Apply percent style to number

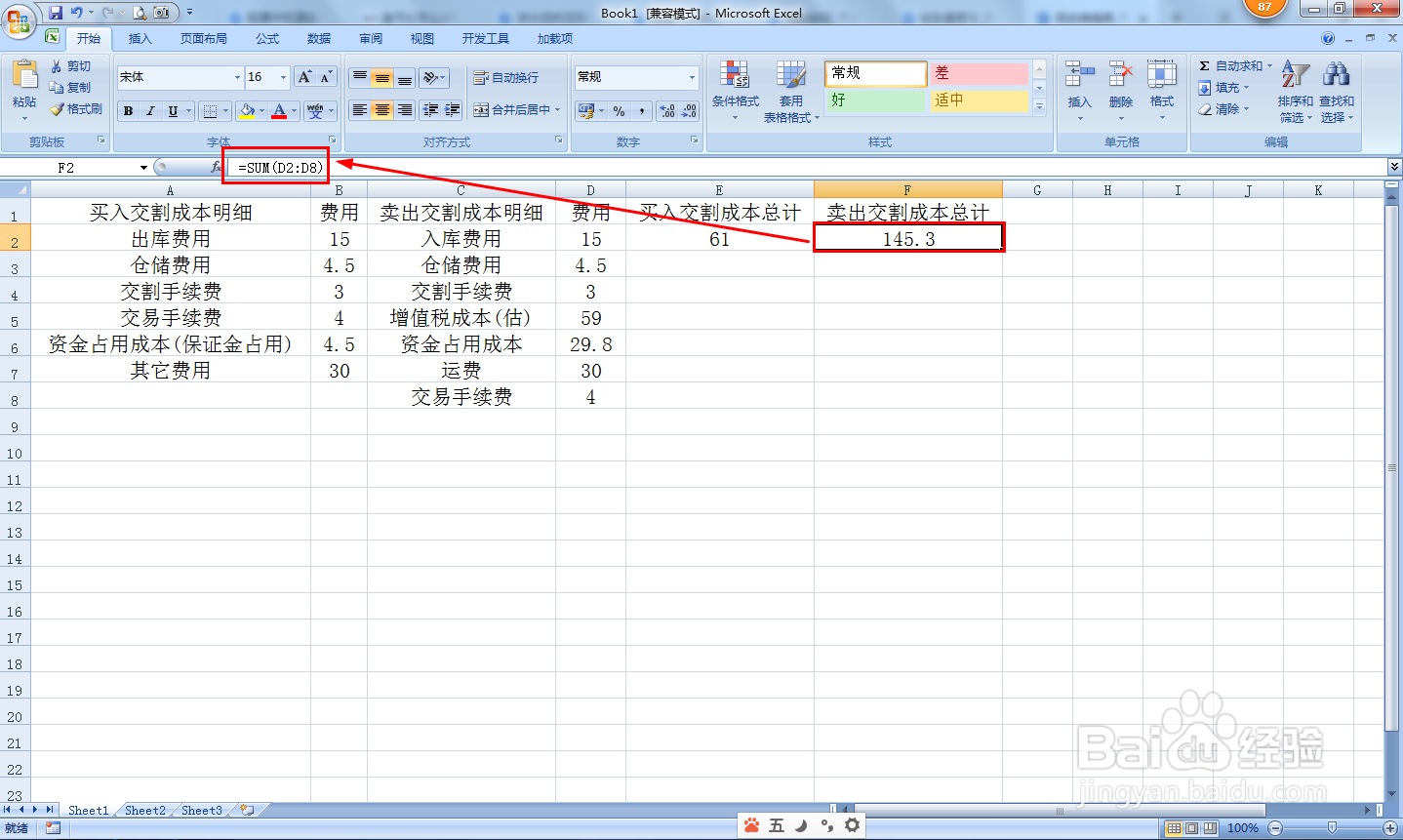tap(619, 111)
